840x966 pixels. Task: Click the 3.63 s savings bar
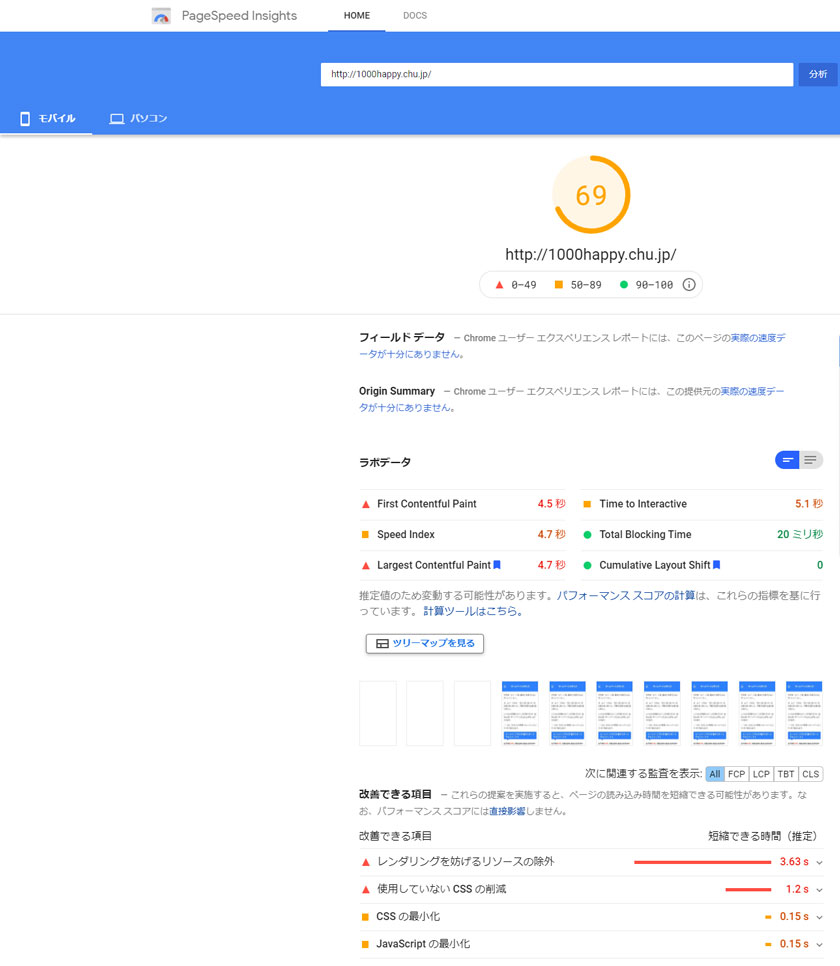coord(703,862)
